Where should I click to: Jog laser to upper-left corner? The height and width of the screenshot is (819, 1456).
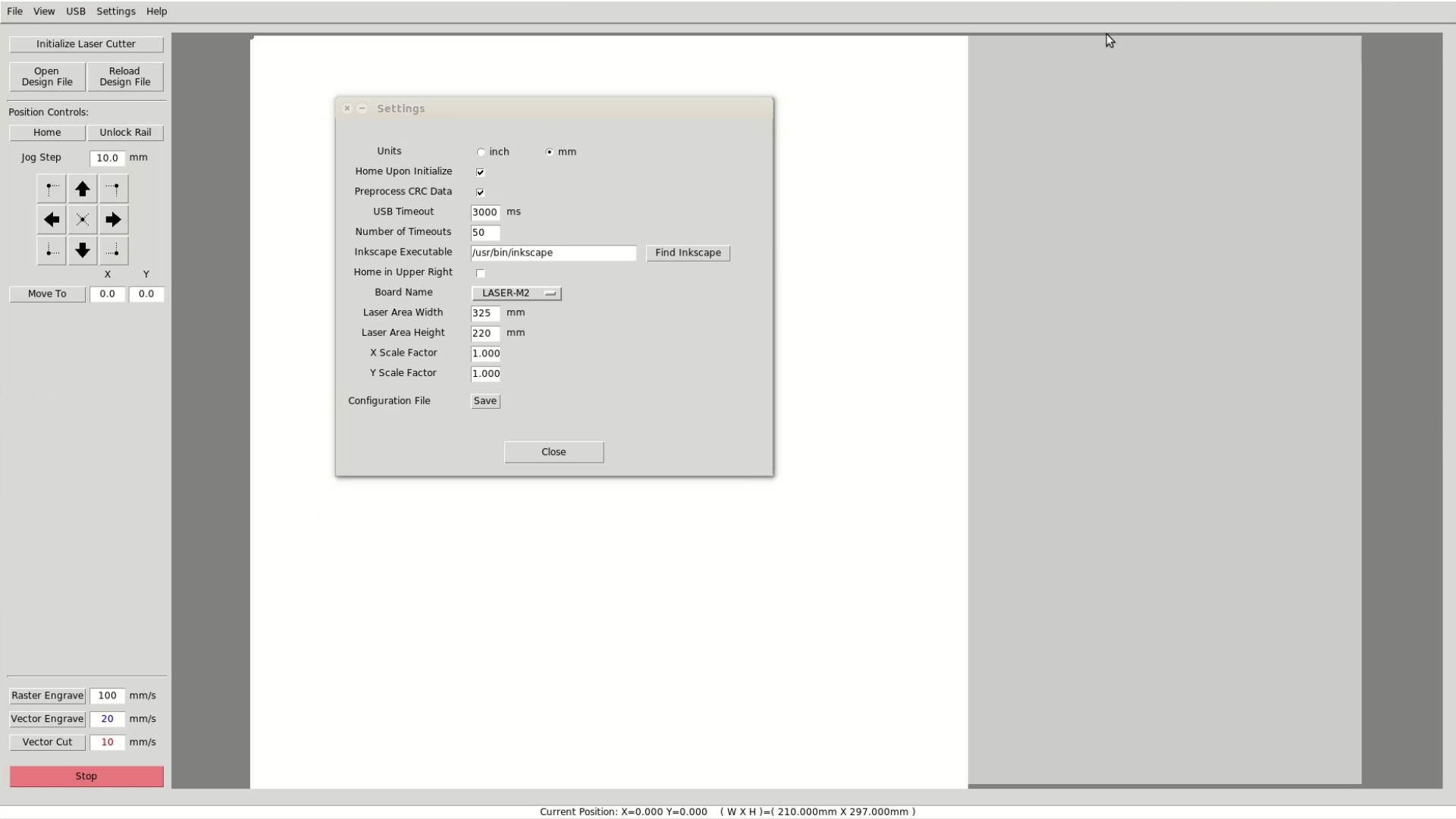click(x=52, y=189)
